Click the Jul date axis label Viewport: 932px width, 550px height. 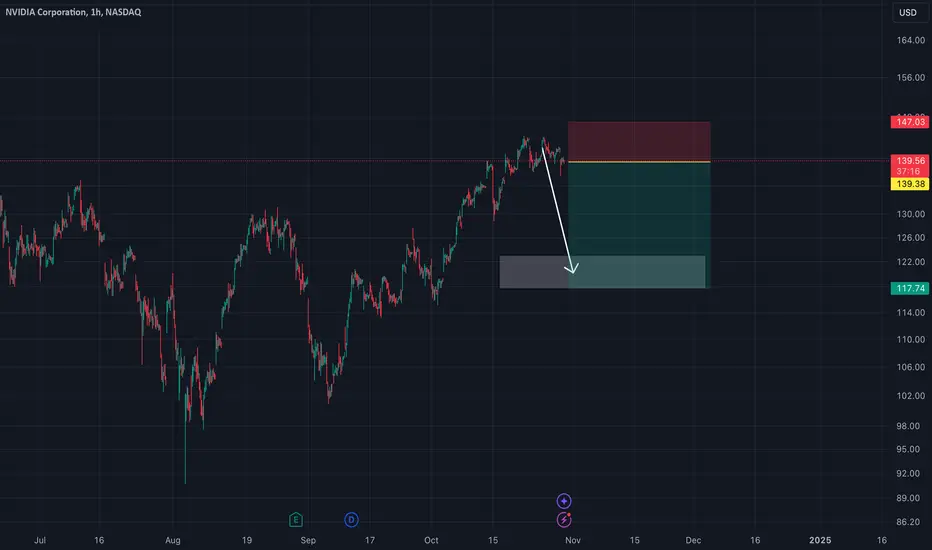(40, 540)
